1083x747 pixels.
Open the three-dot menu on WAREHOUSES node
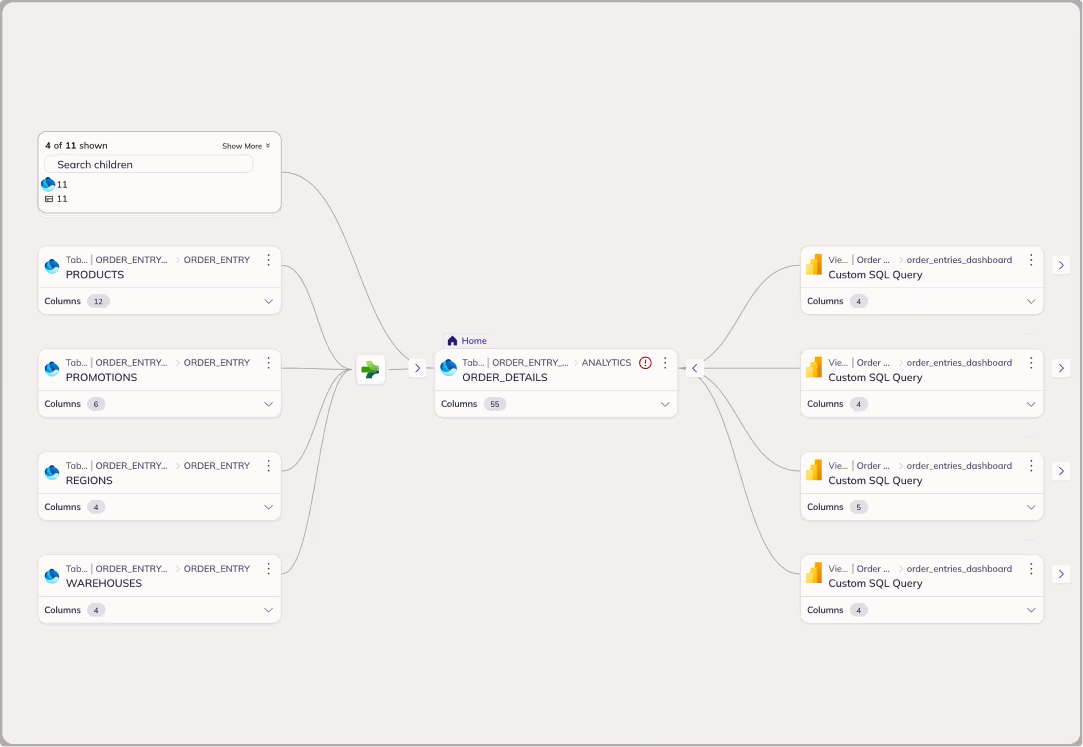[268, 569]
